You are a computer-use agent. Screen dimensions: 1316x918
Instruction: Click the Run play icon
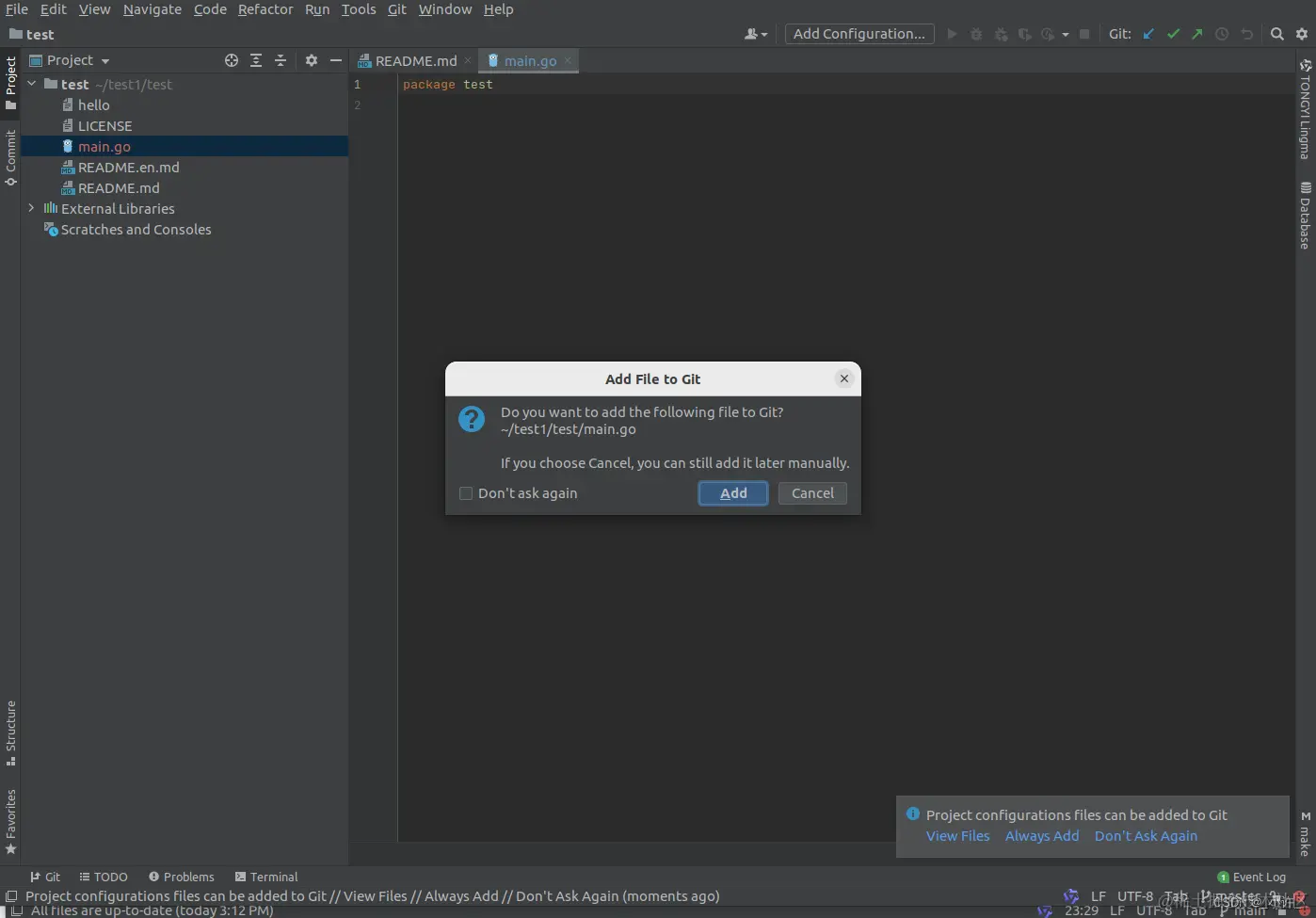(x=952, y=34)
